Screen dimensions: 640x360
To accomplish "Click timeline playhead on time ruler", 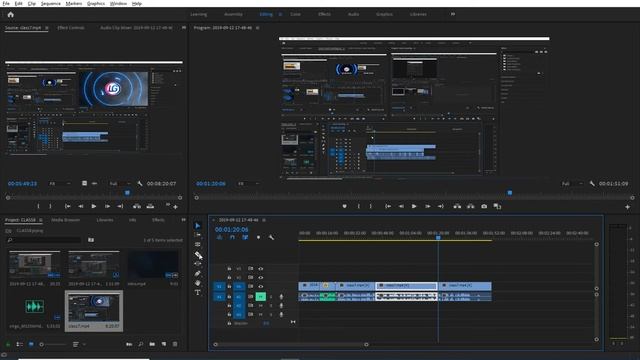I will pos(438,238).
